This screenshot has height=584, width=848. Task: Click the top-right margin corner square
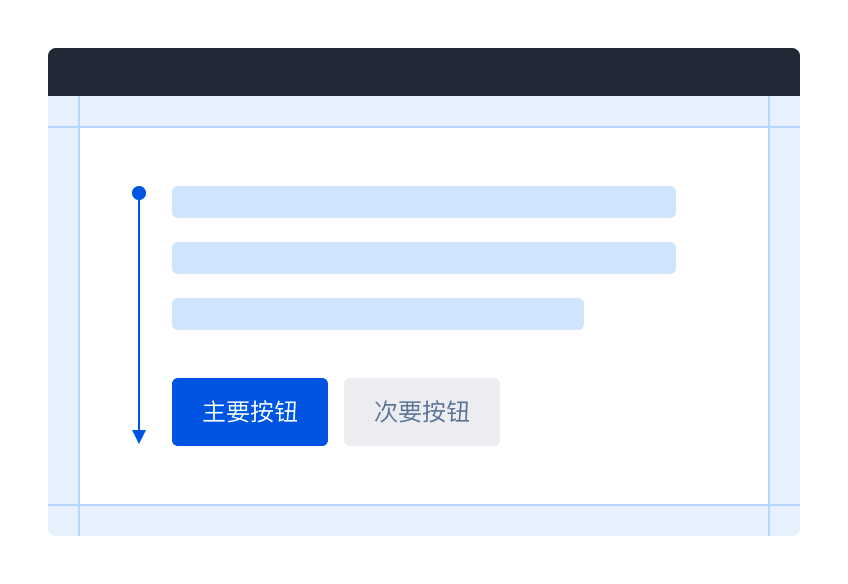tap(785, 111)
